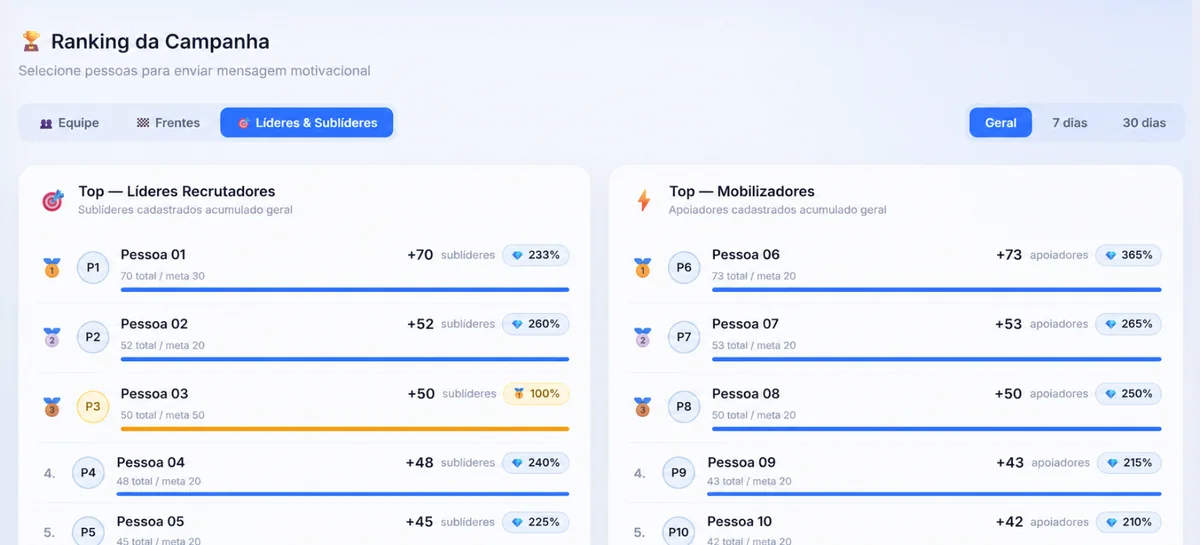This screenshot has height=545, width=1200.
Task: Click the 240% badge of Pessoa 04
Action: coord(536,463)
